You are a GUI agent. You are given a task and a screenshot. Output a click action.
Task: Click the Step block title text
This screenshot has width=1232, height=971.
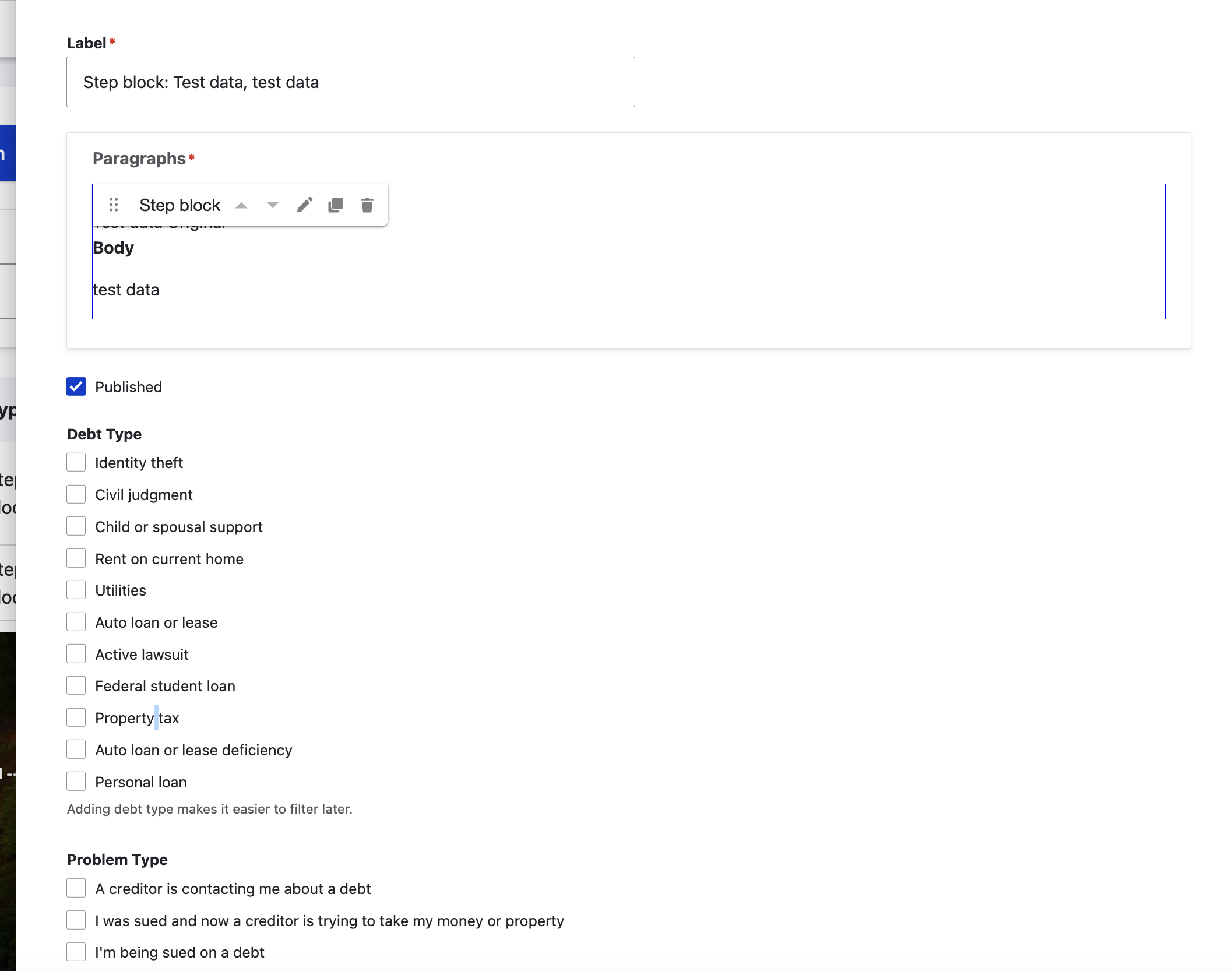click(179, 205)
